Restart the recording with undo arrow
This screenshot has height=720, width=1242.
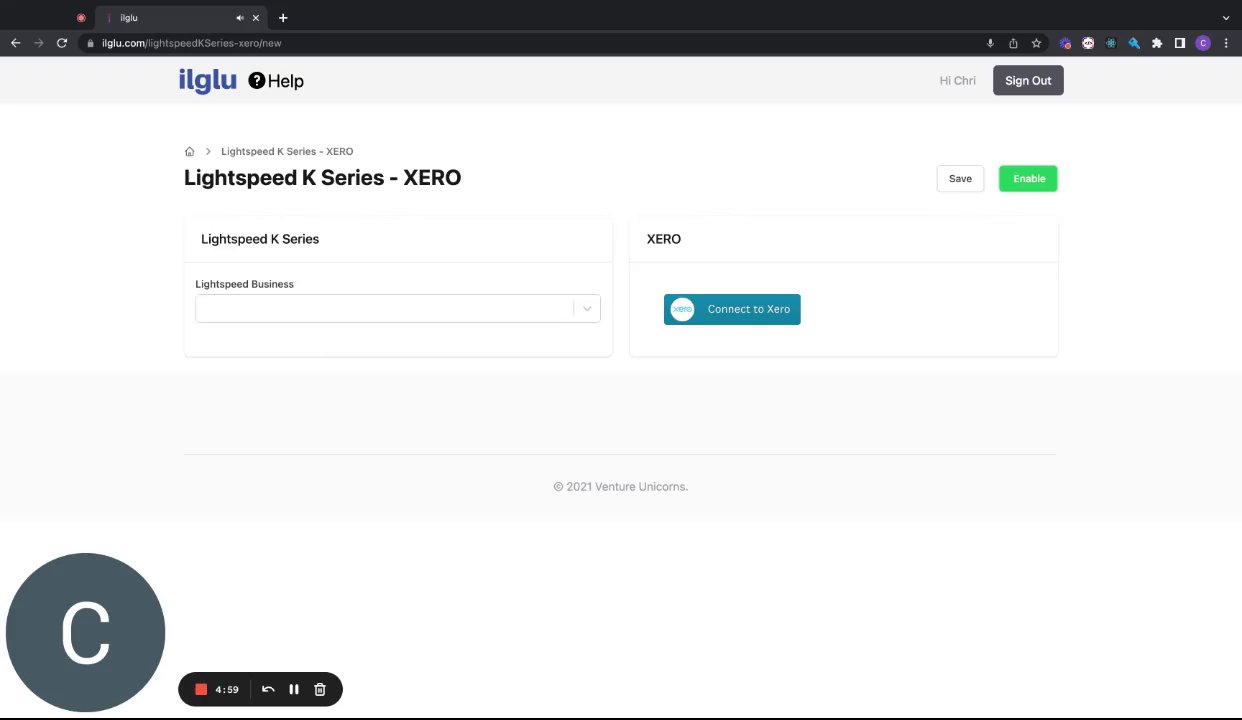(268, 689)
